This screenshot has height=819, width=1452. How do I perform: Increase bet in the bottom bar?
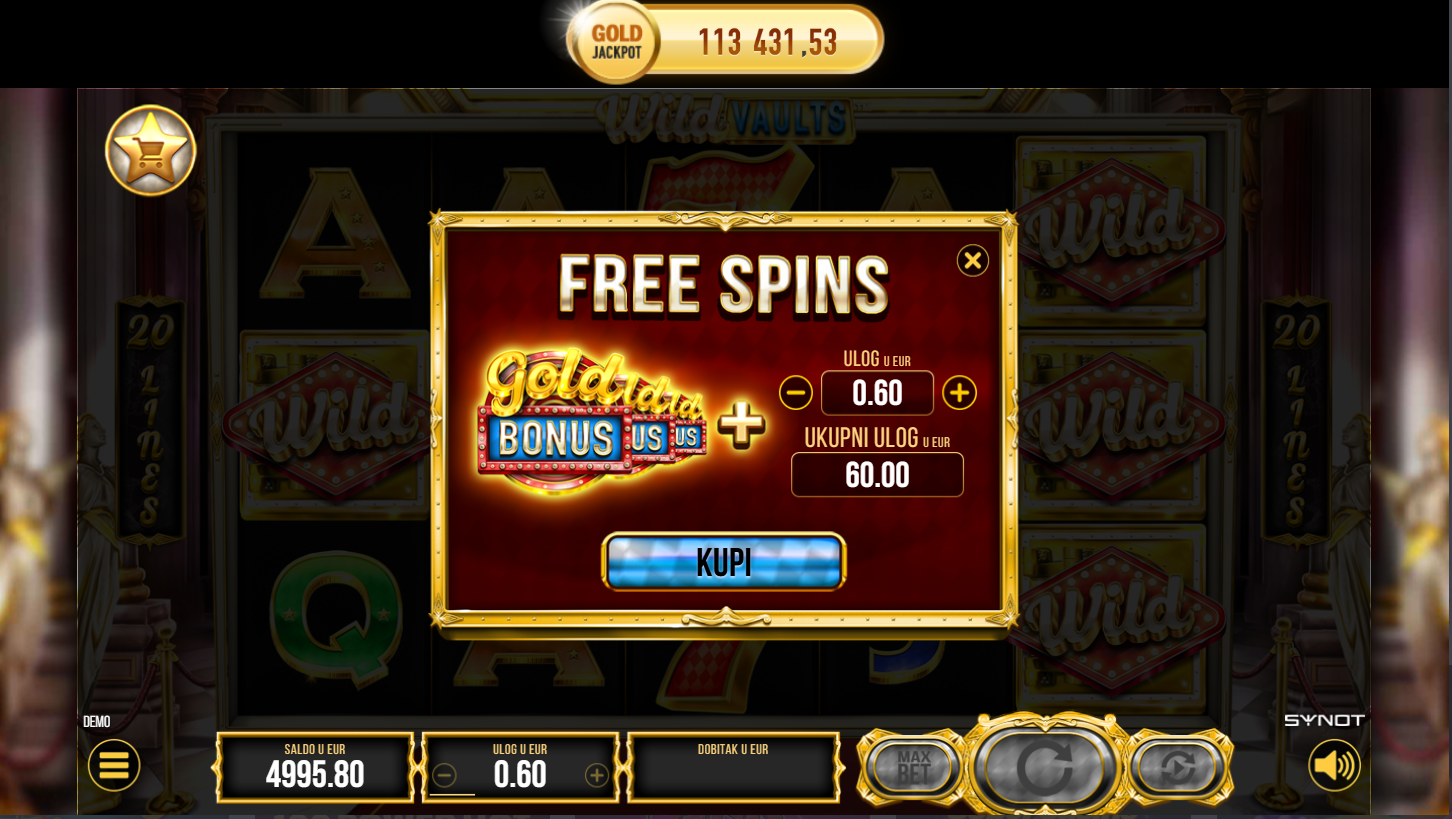coord(597,775)
